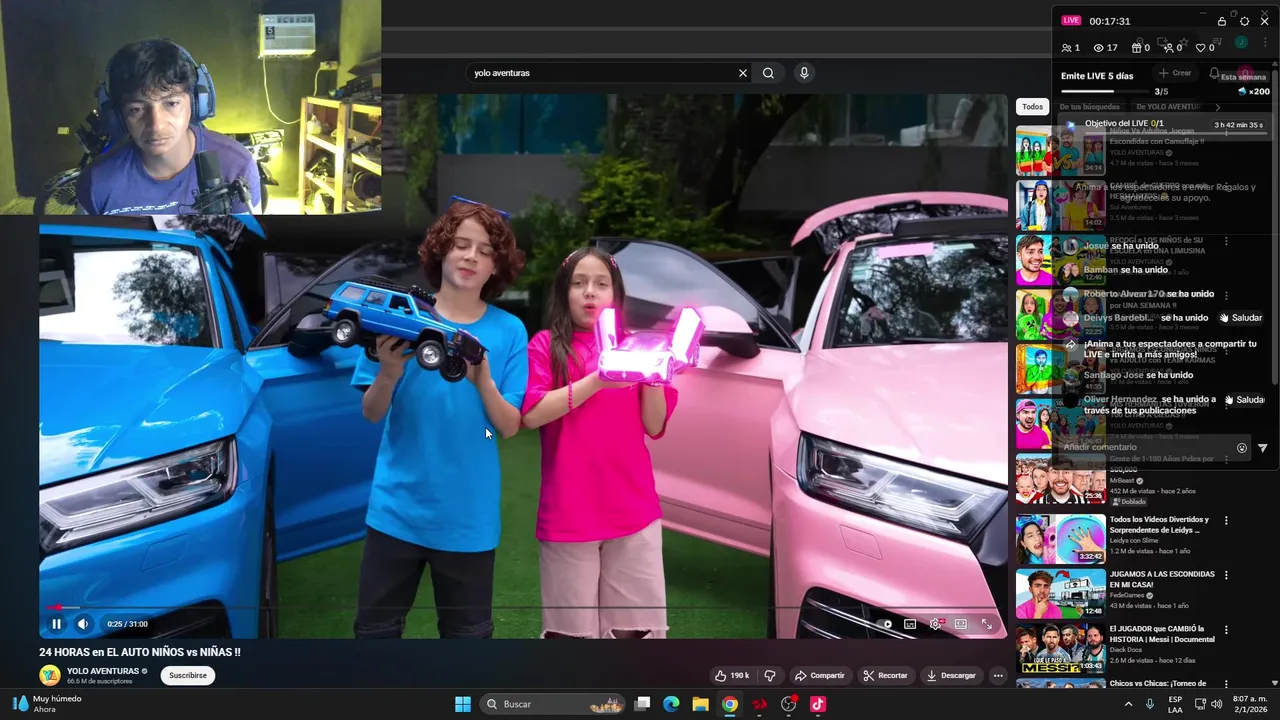The image size is (1280, 720).
Task: Select the 'De YOLO AVENTURAS' chip
Action: 1168,107
